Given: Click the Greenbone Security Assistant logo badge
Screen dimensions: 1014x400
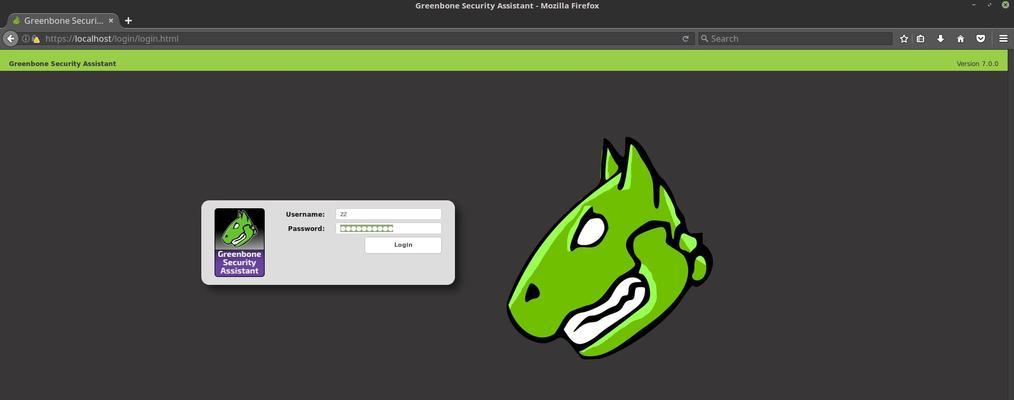Looking at the screenshot, I should (239, 242).
